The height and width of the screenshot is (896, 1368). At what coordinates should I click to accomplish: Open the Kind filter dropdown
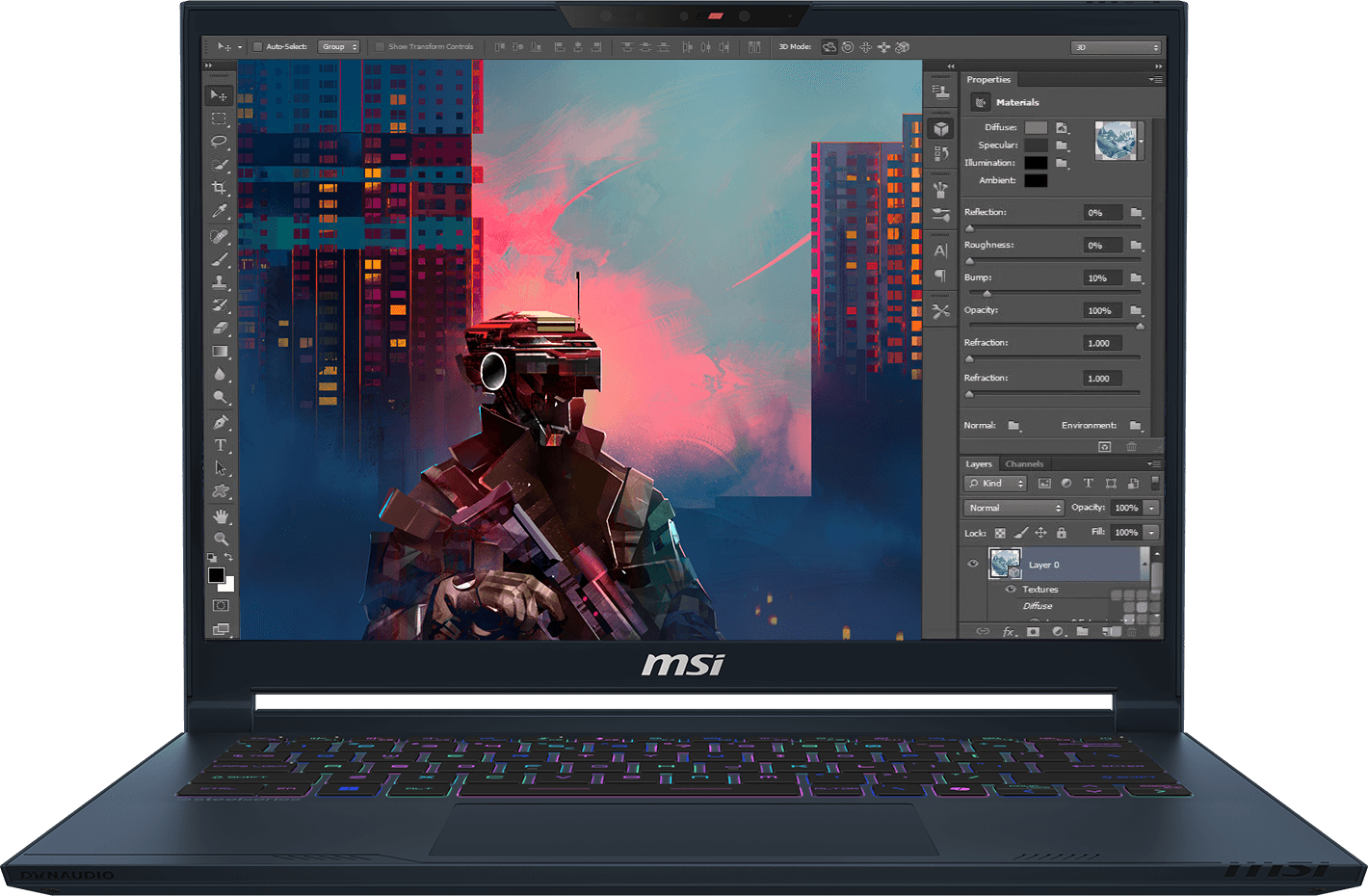995,484
